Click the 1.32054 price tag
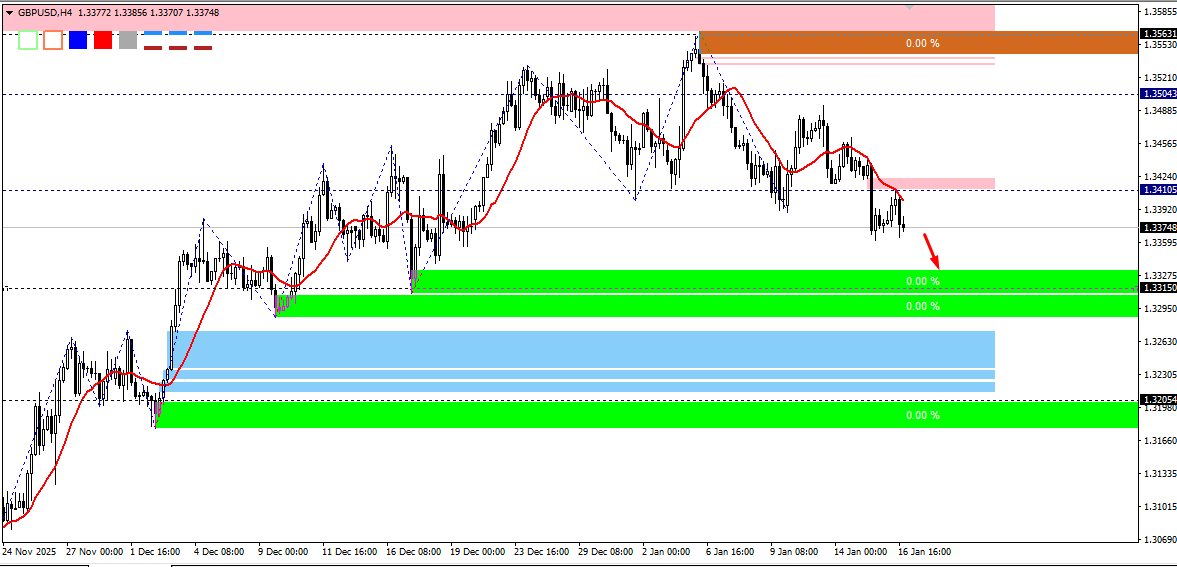1177x567 pixels. (x=1158, y=400)
